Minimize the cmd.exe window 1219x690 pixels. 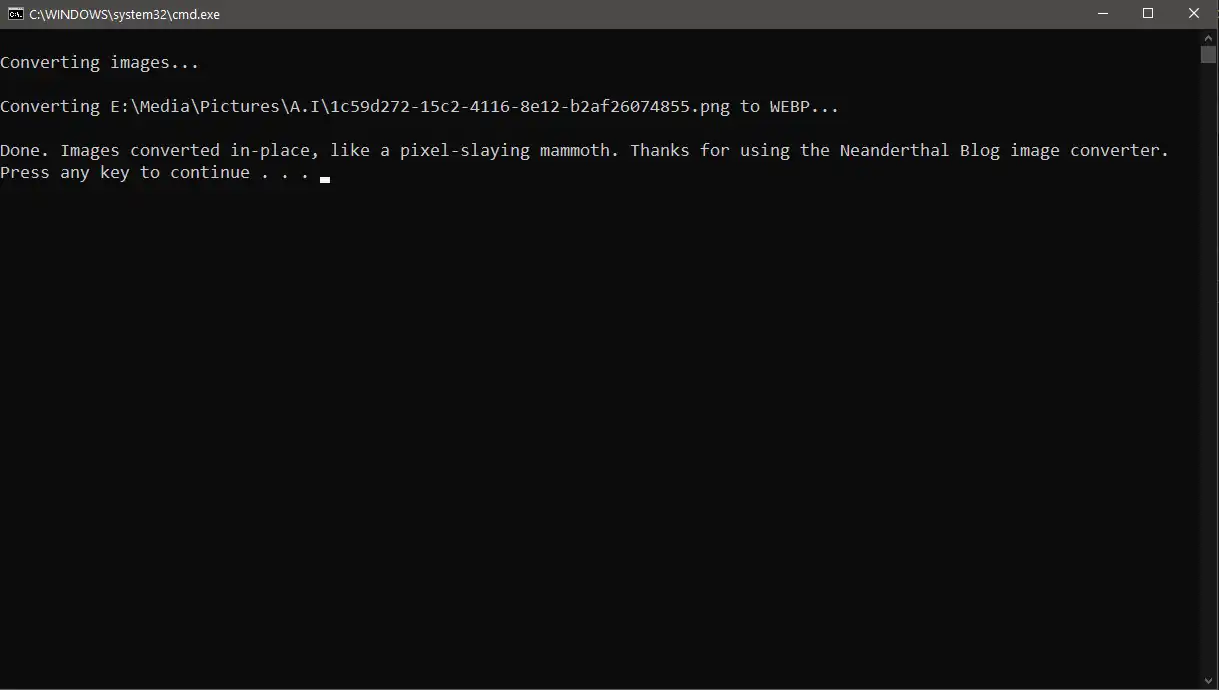click(1102, 14)
